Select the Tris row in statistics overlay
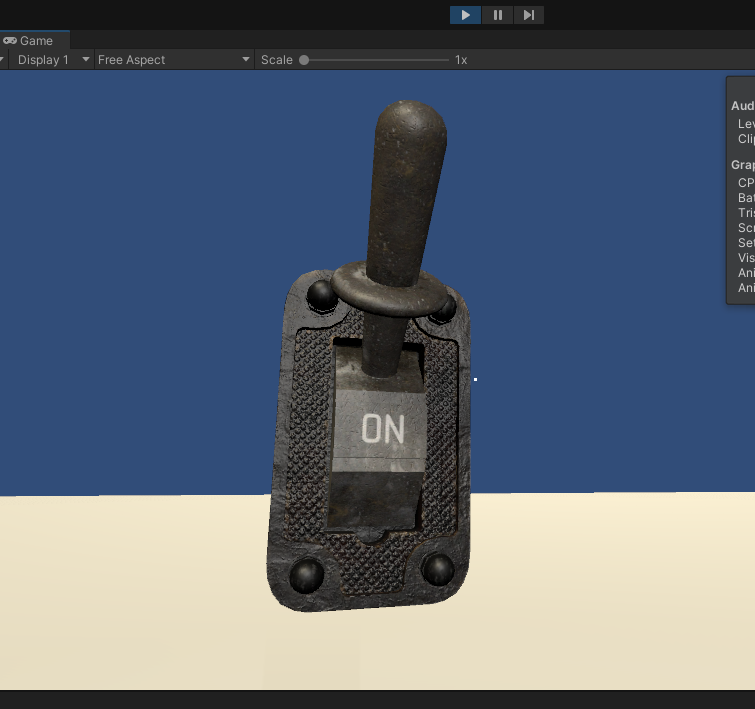The width and height of the screenshot is (755, 709). coord(746,213)
